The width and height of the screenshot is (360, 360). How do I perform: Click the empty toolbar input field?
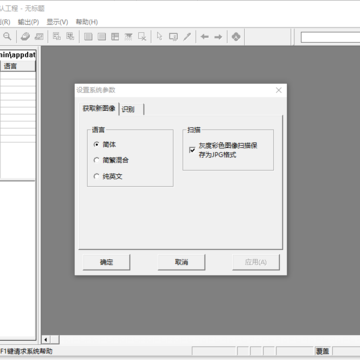330,37
